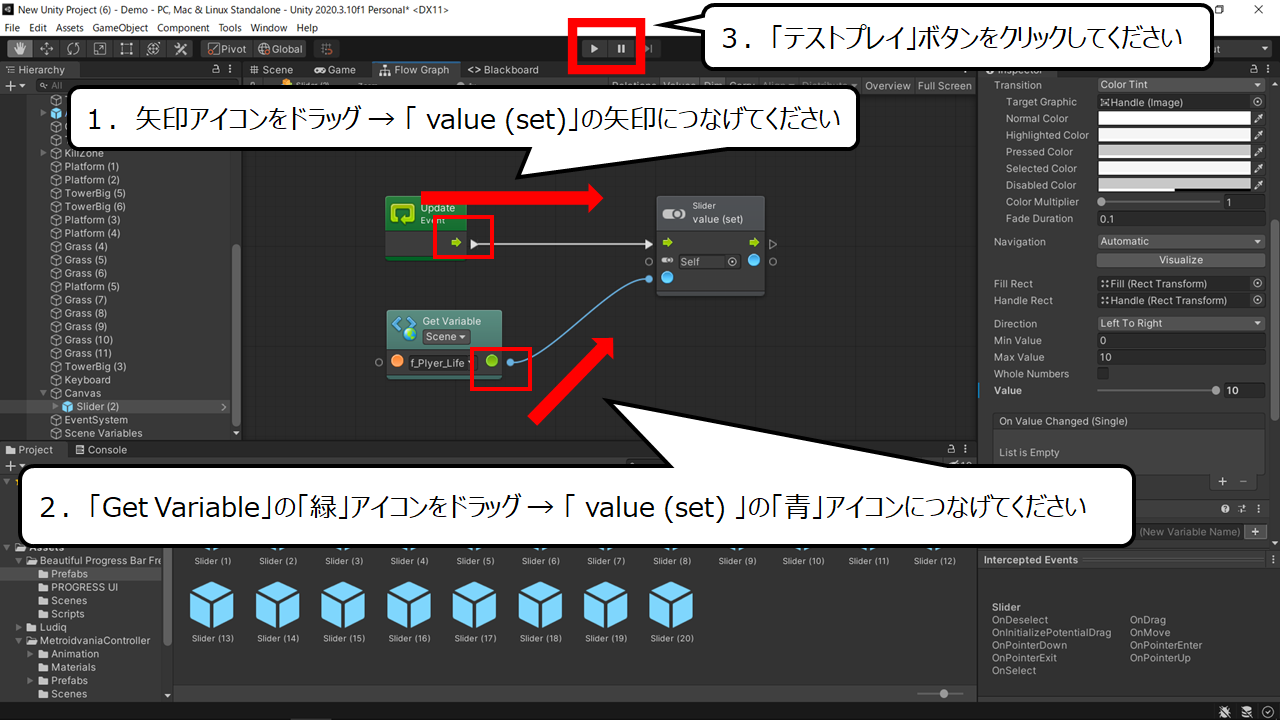This screenshot has width=1280, height=720.
Task: Toggle Global handle rotation
Action: tap(279, 48)
